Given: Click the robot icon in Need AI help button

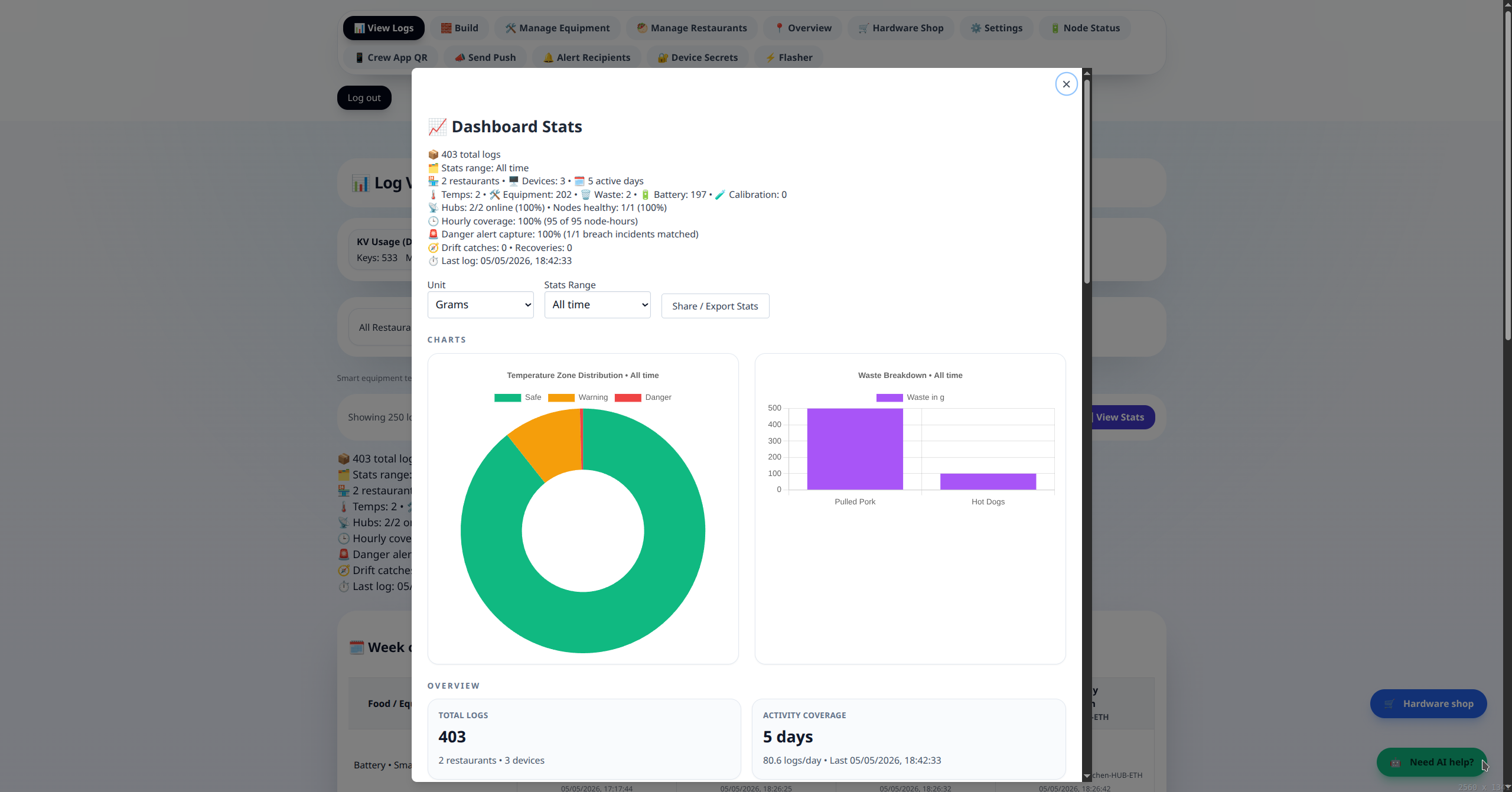Looking at the screenshot, I should 1395,762.
